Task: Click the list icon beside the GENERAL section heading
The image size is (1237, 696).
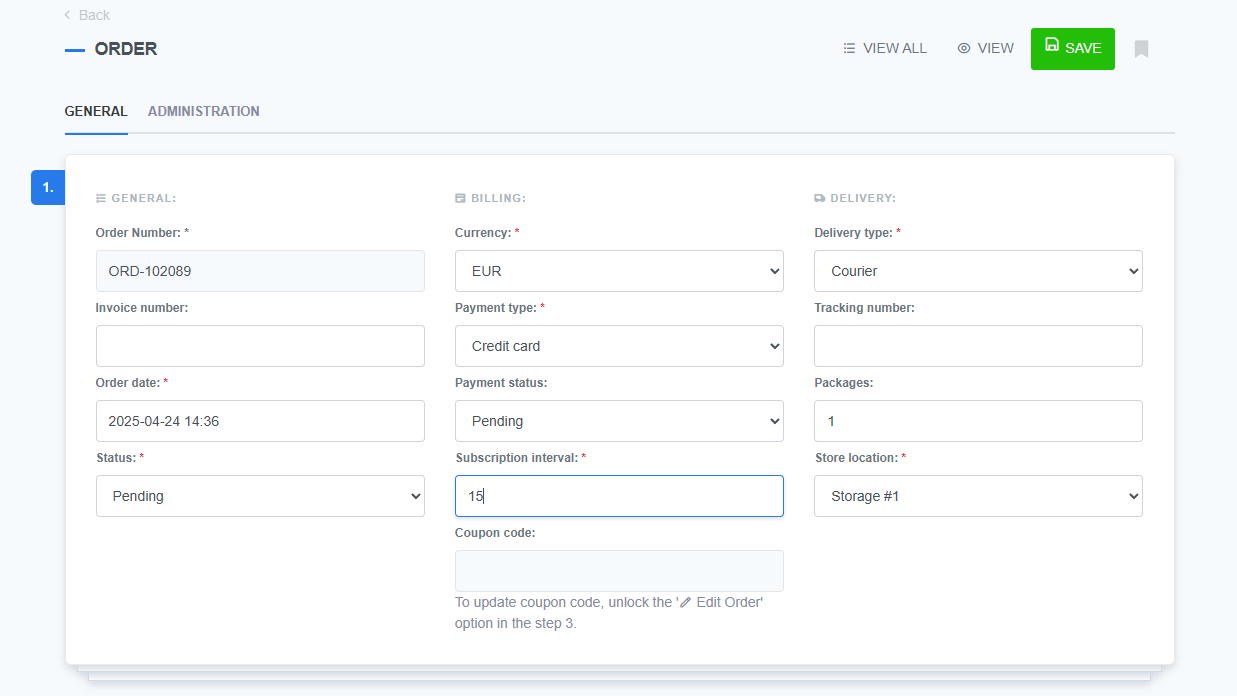Action: pyautogui.click(x=100, y=197)
